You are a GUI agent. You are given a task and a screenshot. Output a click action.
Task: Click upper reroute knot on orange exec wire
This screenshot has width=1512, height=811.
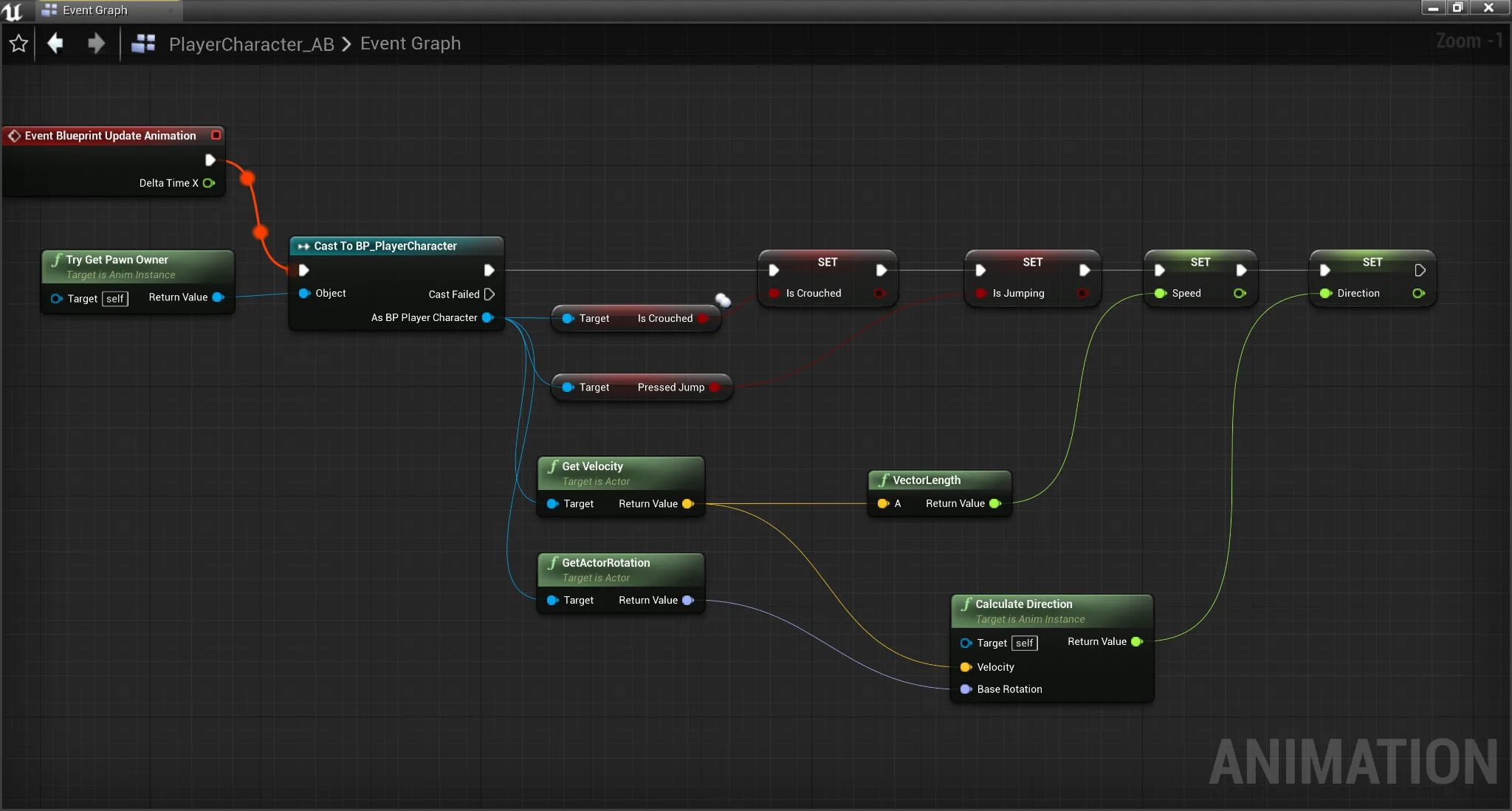coord(248,178)
